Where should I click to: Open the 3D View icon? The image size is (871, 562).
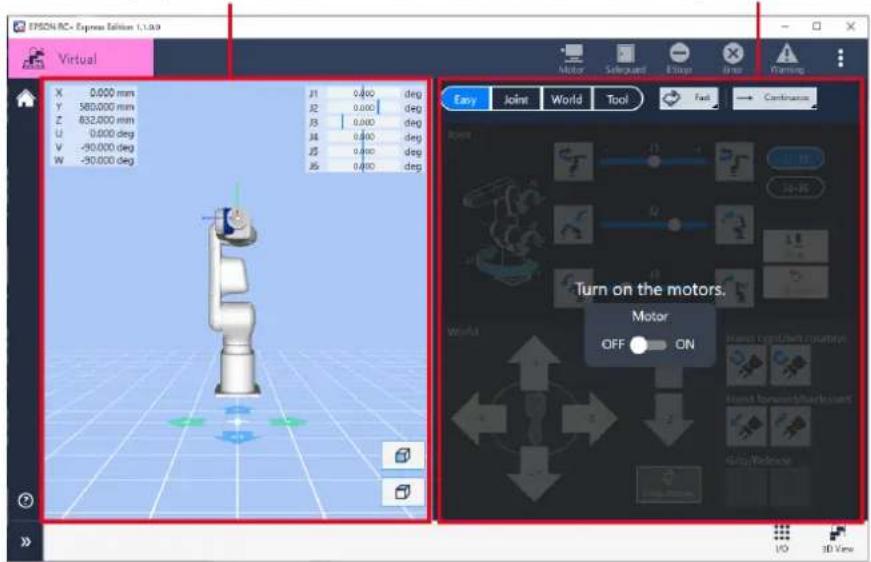click(838, 539)
